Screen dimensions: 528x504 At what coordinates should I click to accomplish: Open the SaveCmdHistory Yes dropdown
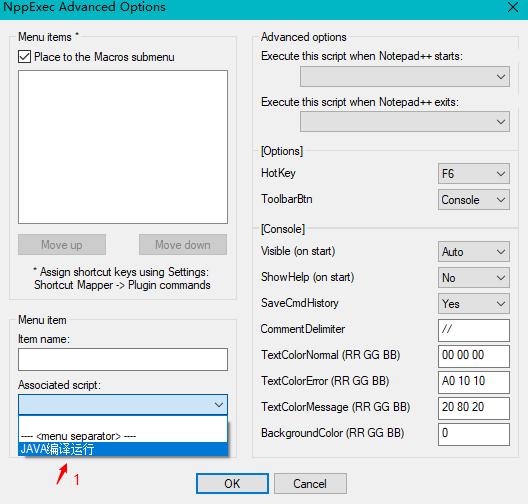click(473, 303)
